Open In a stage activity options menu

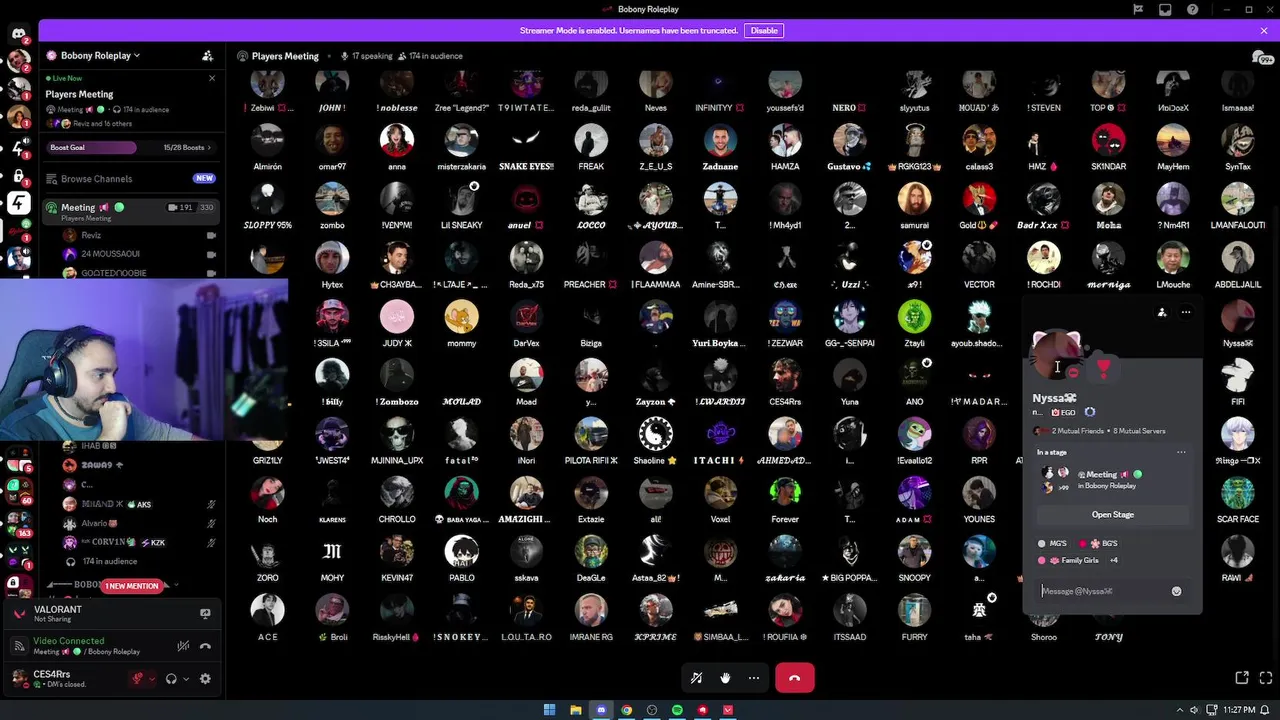1181,452
